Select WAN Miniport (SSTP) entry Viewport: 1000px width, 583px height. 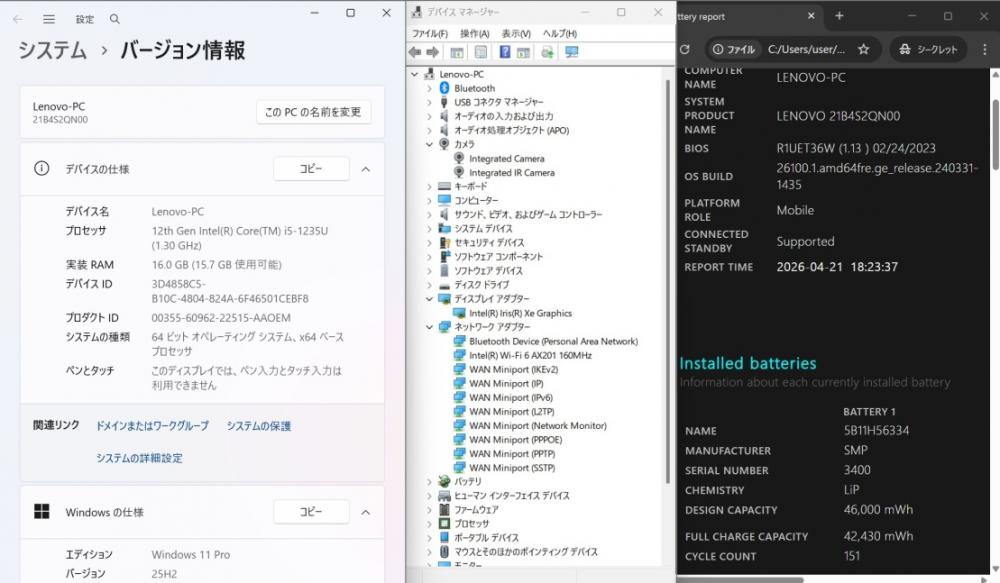(512, 468)
